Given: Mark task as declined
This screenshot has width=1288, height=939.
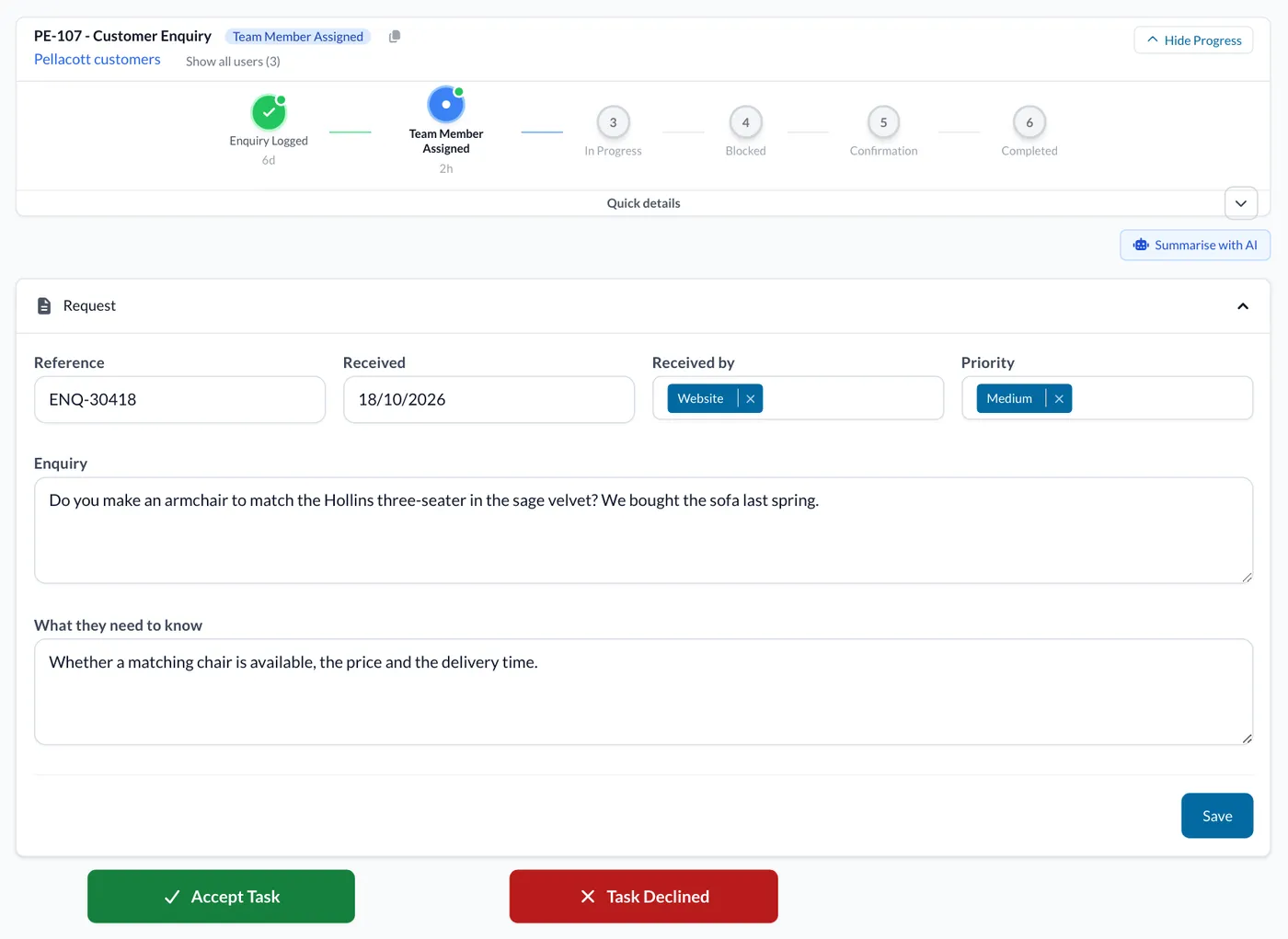Looking at the screenshot, I should click(644, 897).
